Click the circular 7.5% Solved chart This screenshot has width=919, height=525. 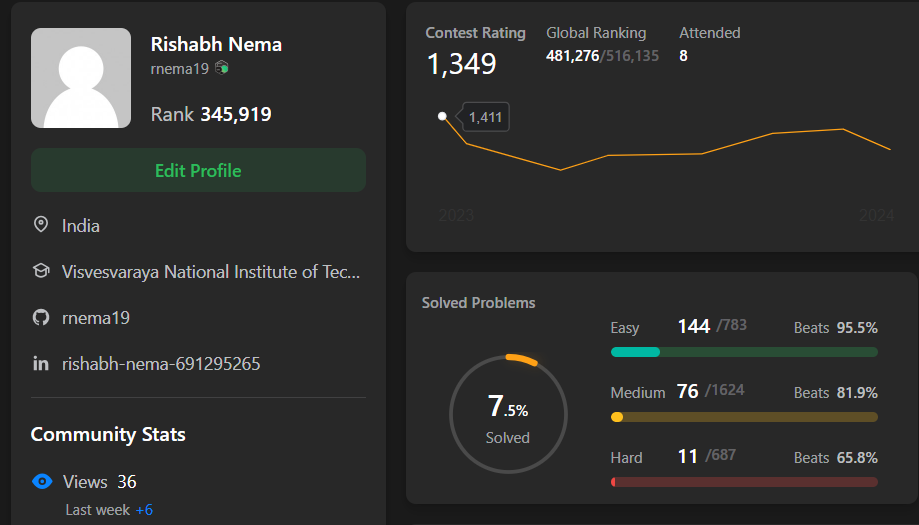[508, 413]
